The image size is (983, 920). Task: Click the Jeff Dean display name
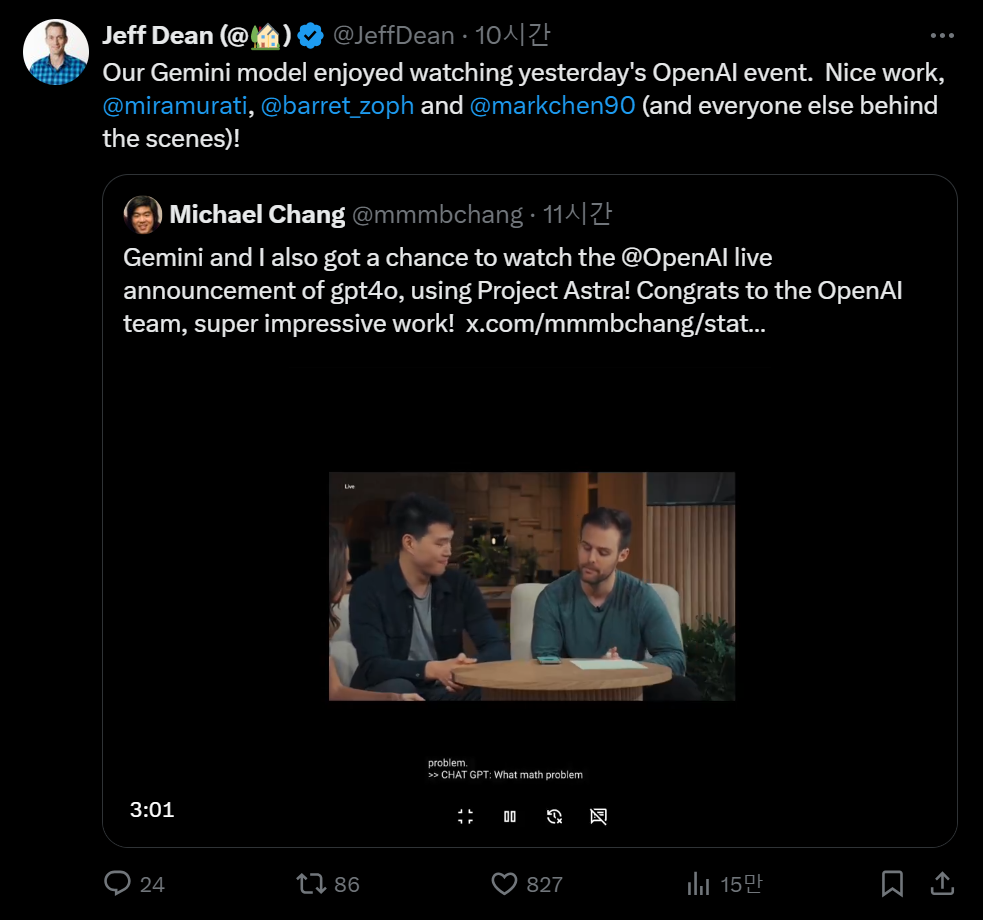click(158, 36)
